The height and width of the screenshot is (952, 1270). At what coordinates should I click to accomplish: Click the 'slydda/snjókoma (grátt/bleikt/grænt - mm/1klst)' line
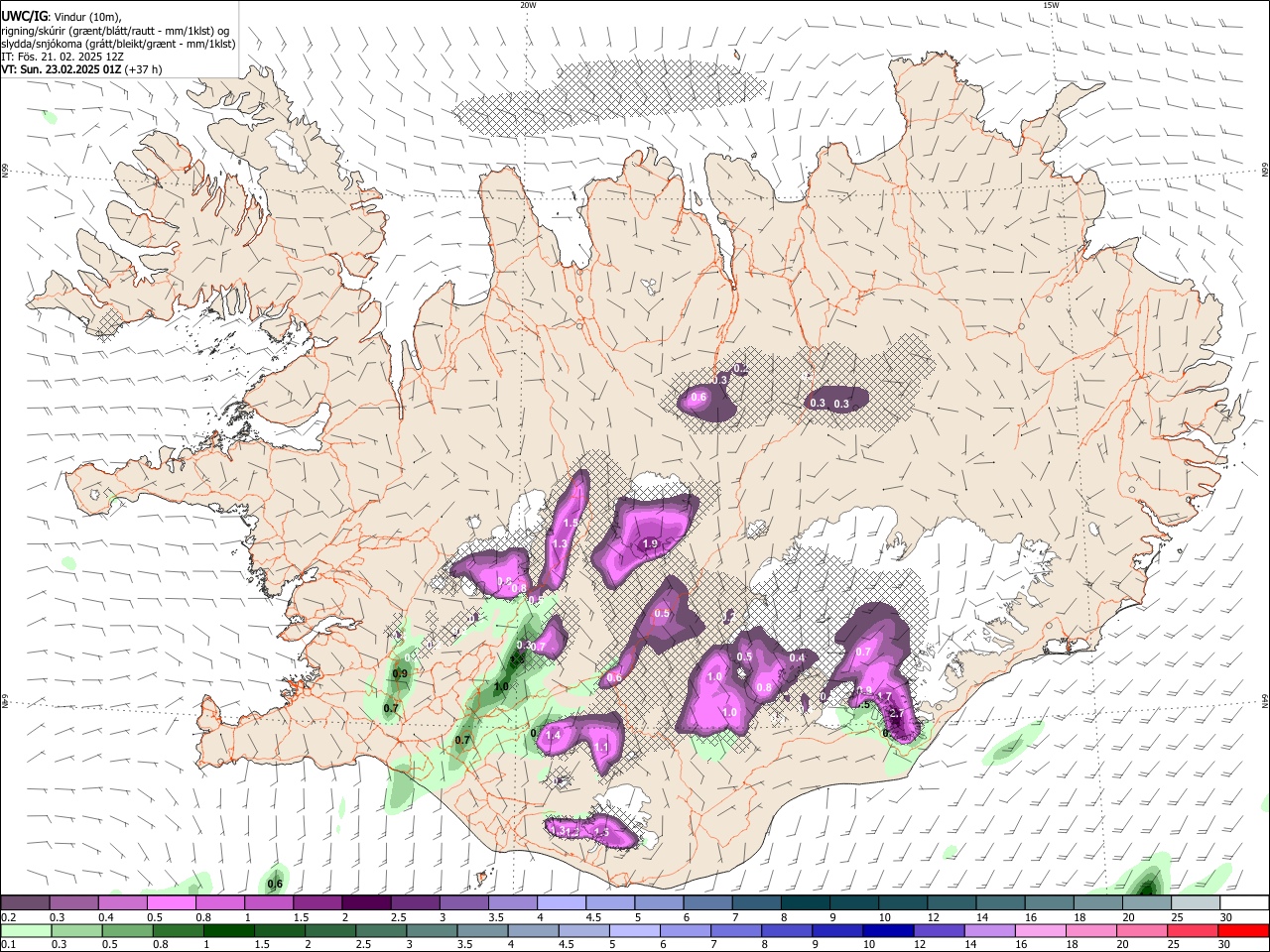click(x=118, y=44)
